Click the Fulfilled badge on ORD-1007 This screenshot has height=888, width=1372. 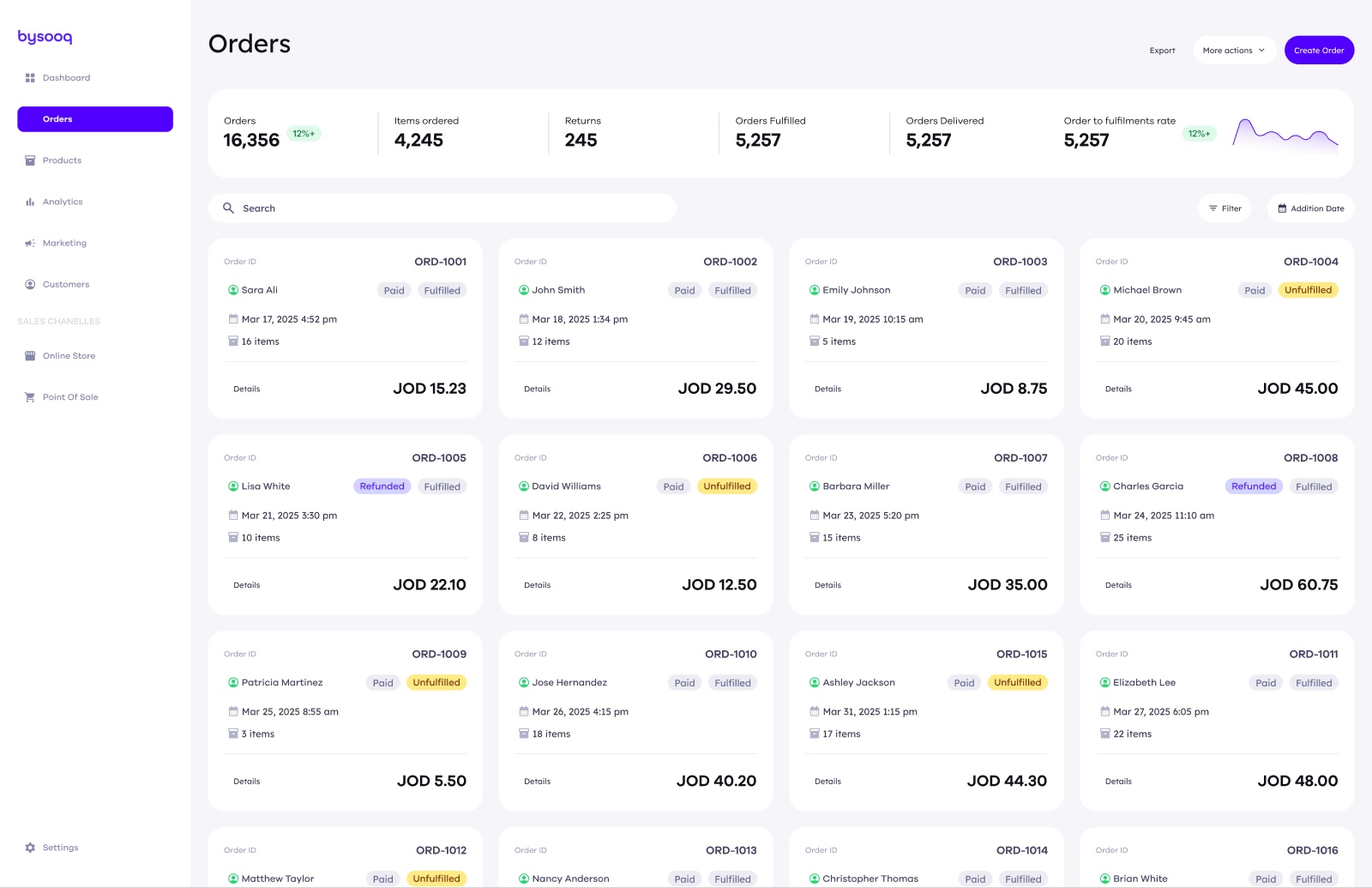tap(1023, 486)
